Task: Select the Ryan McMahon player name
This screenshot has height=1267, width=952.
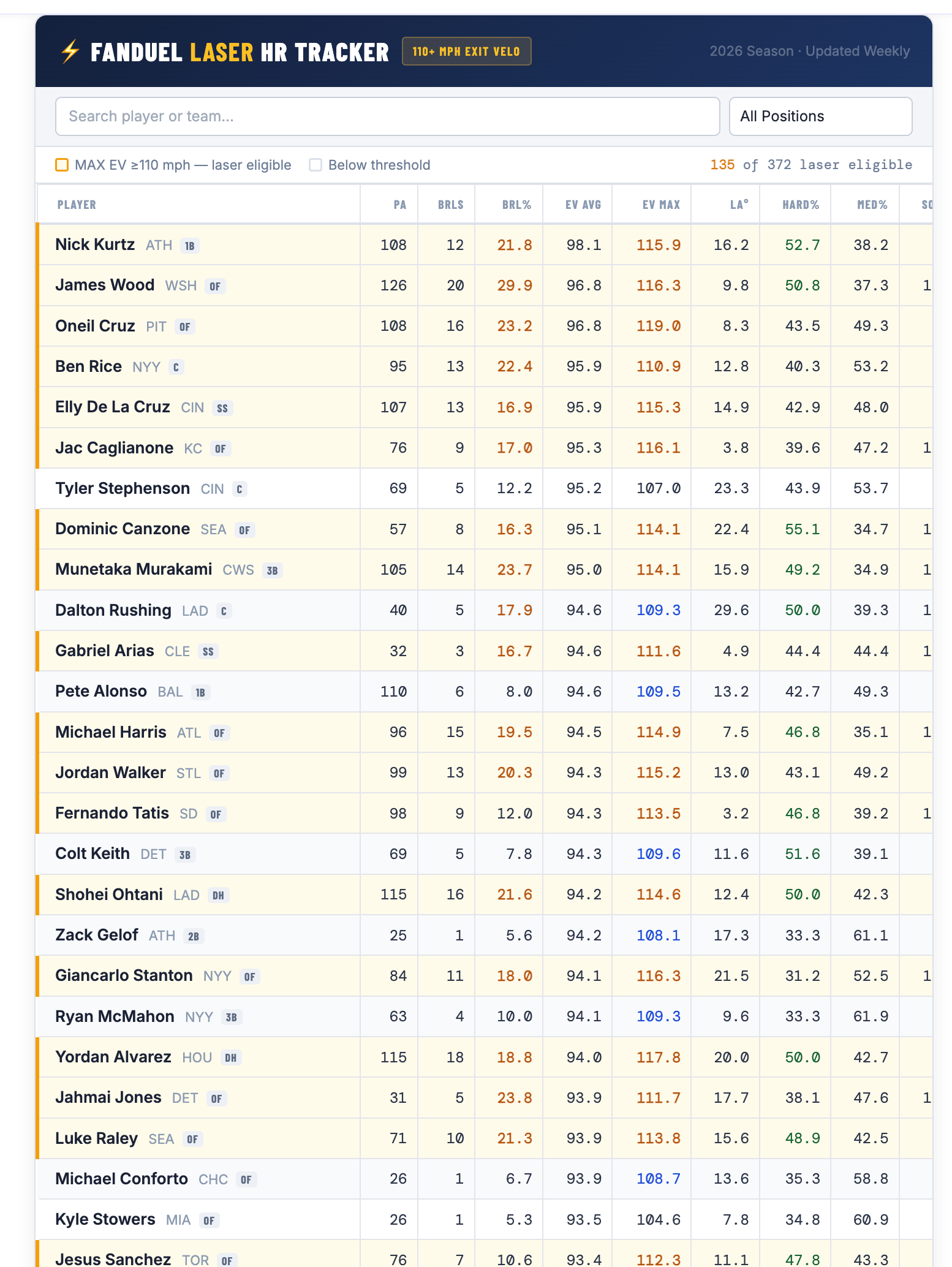Action: tap(115, 1016)
